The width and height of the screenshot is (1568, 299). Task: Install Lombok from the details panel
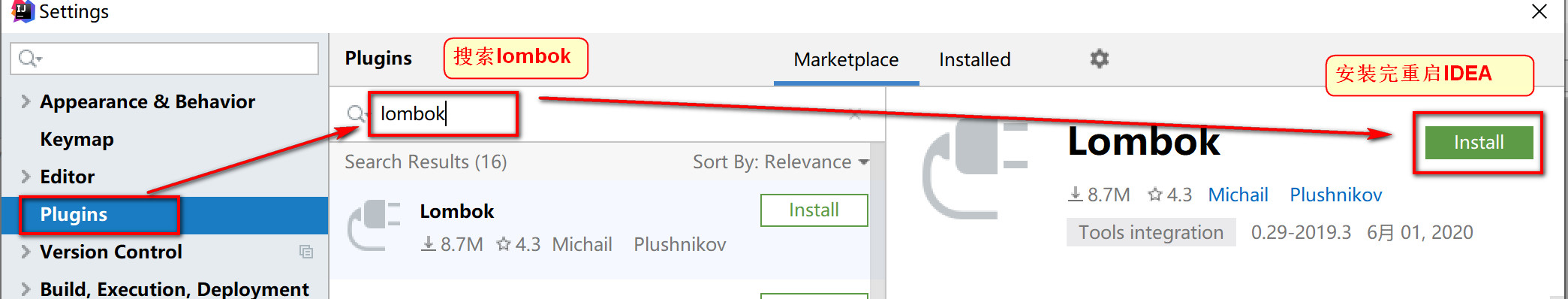pyautogui.click(x=1479, y=143)
